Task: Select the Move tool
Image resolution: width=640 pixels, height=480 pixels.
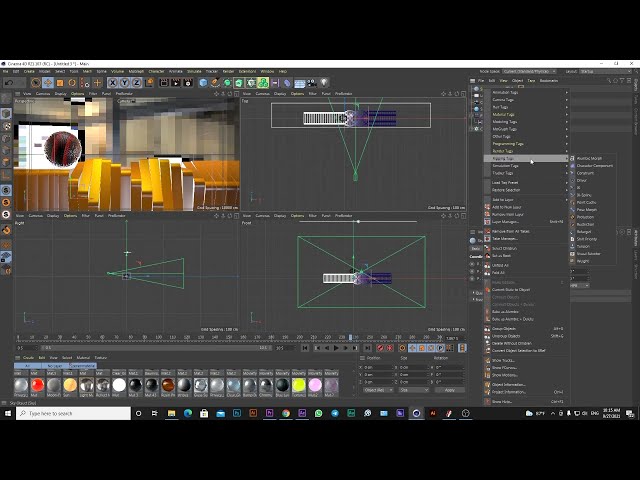Action: (48, 83)
